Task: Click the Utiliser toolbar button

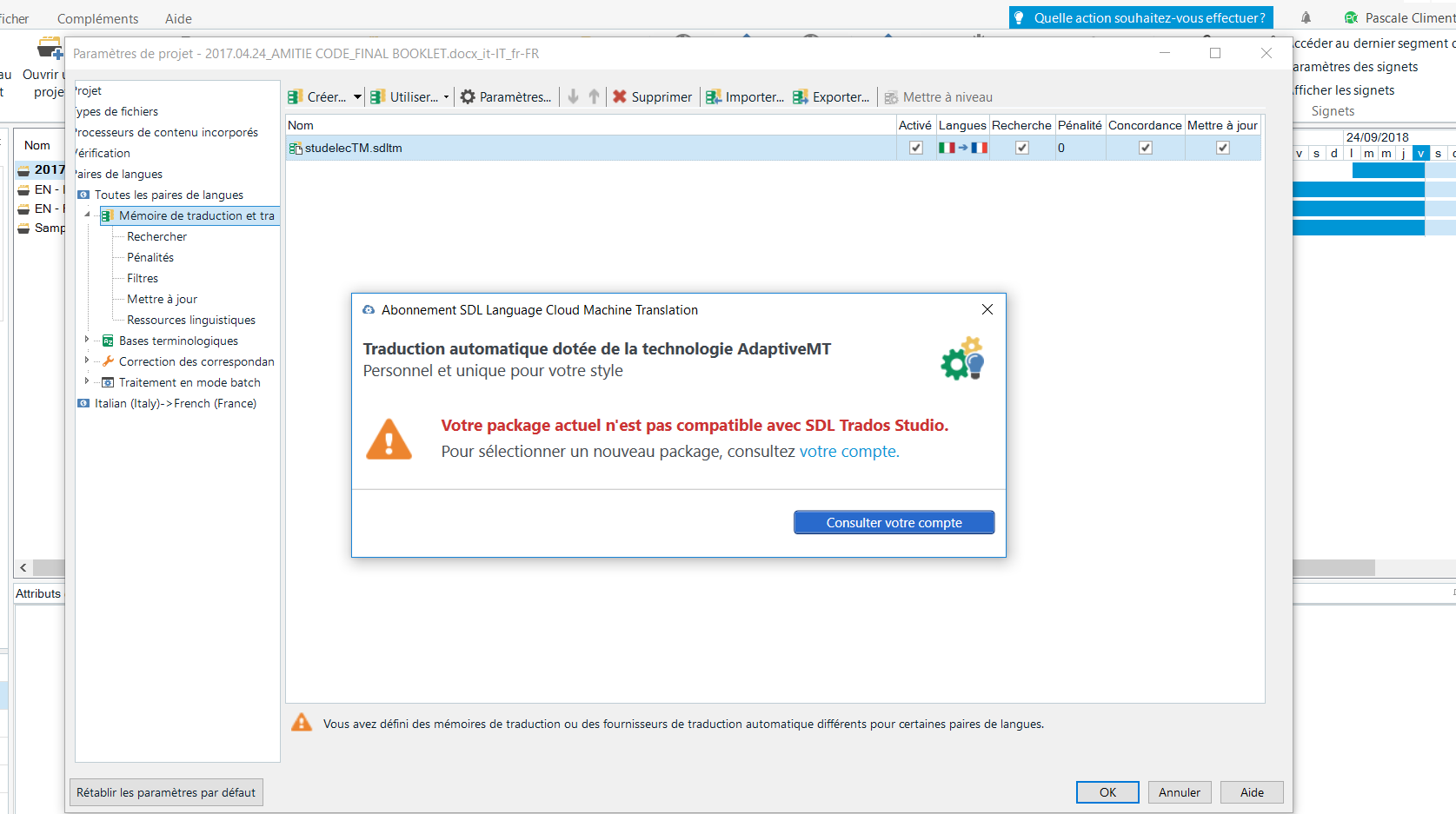Action: pyautogui.click(x=404, y=97)
